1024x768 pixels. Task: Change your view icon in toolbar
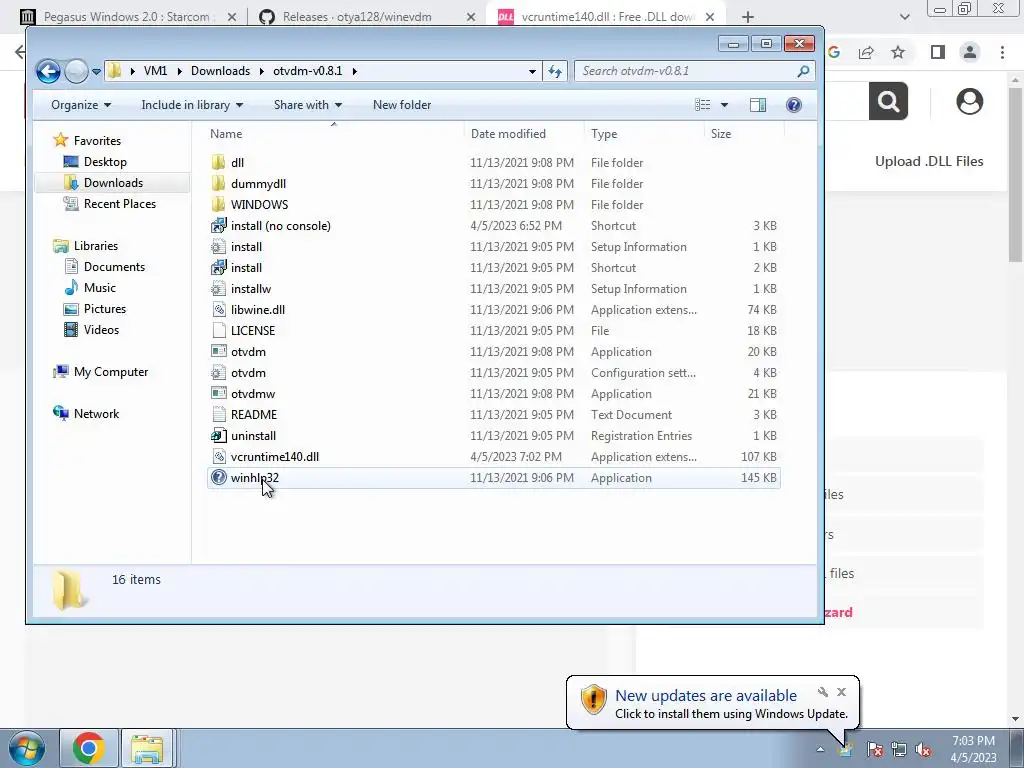point(703,105)
